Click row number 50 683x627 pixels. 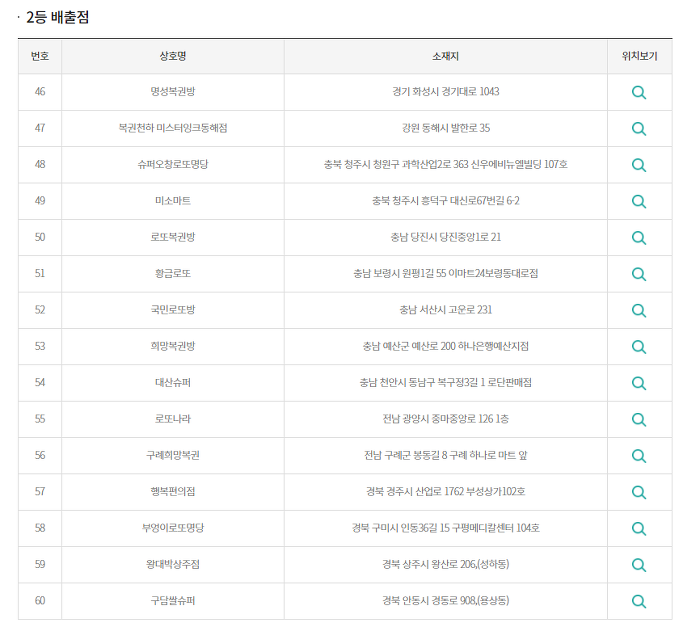tap(40, 237)
